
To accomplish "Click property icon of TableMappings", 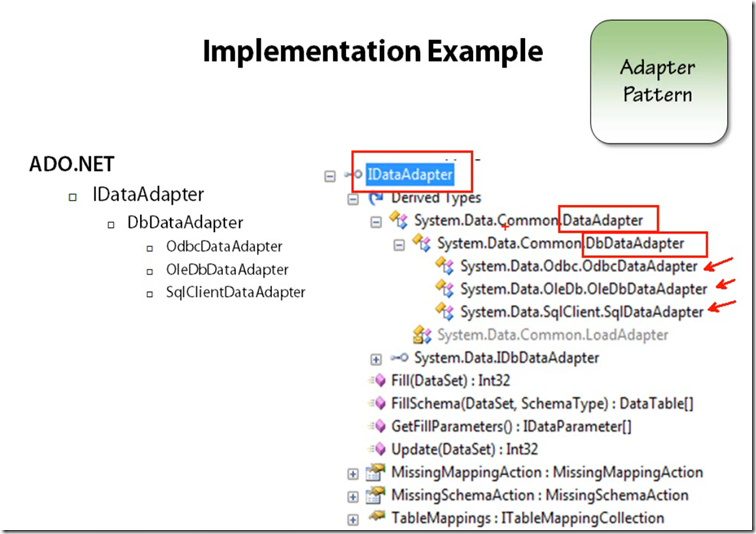I will (377, 517).
